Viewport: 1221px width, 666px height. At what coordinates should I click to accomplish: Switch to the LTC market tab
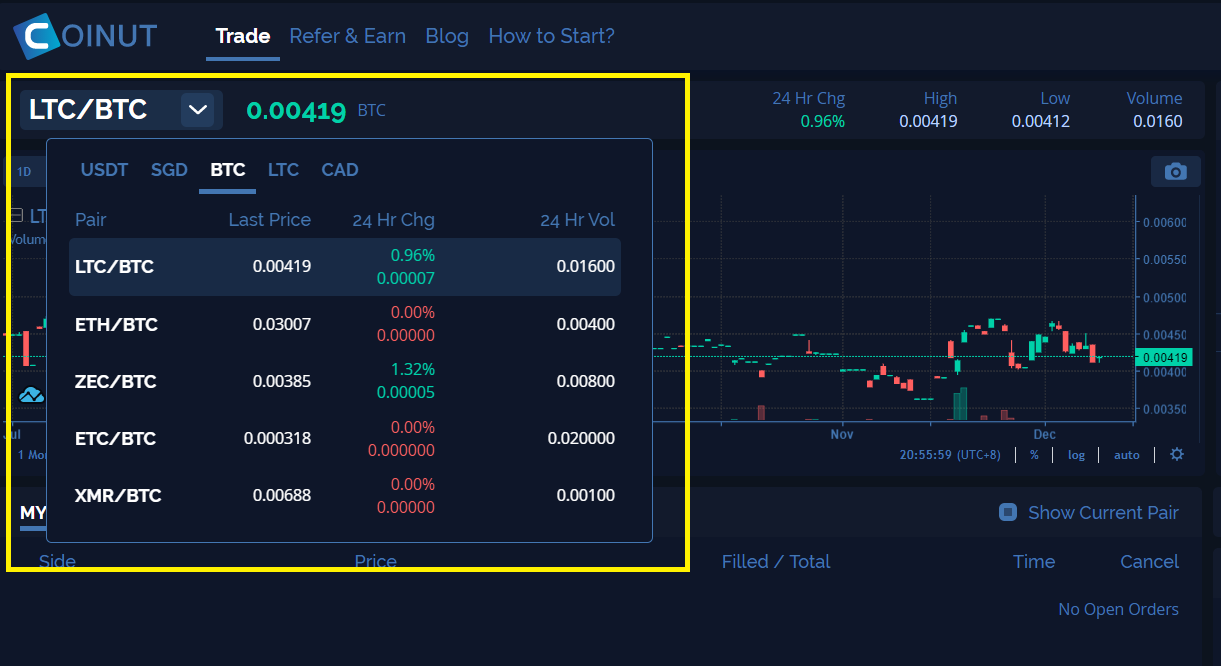coord(283,170)
